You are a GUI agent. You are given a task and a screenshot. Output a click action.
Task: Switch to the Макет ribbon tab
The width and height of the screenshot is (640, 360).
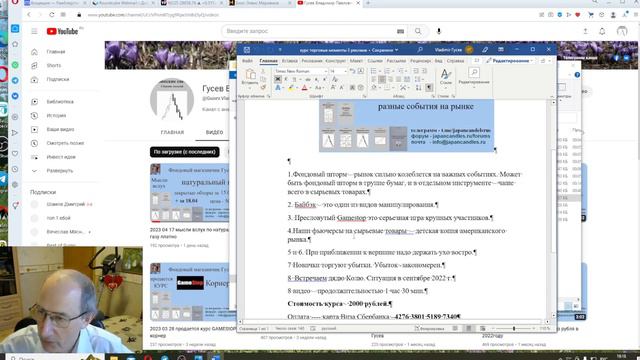[356, 61]
